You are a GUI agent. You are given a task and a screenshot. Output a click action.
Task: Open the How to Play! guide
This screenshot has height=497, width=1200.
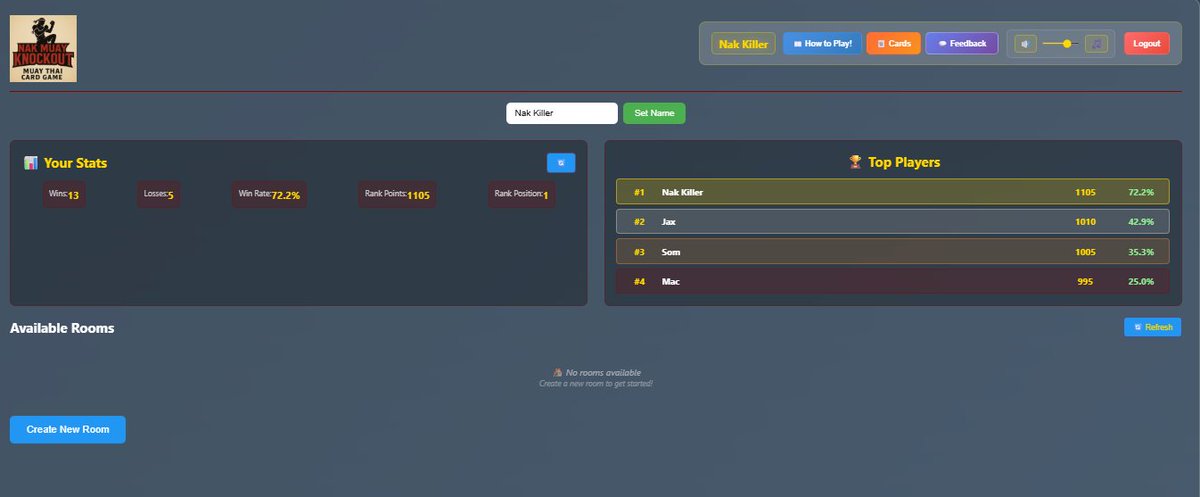(821, 44)
